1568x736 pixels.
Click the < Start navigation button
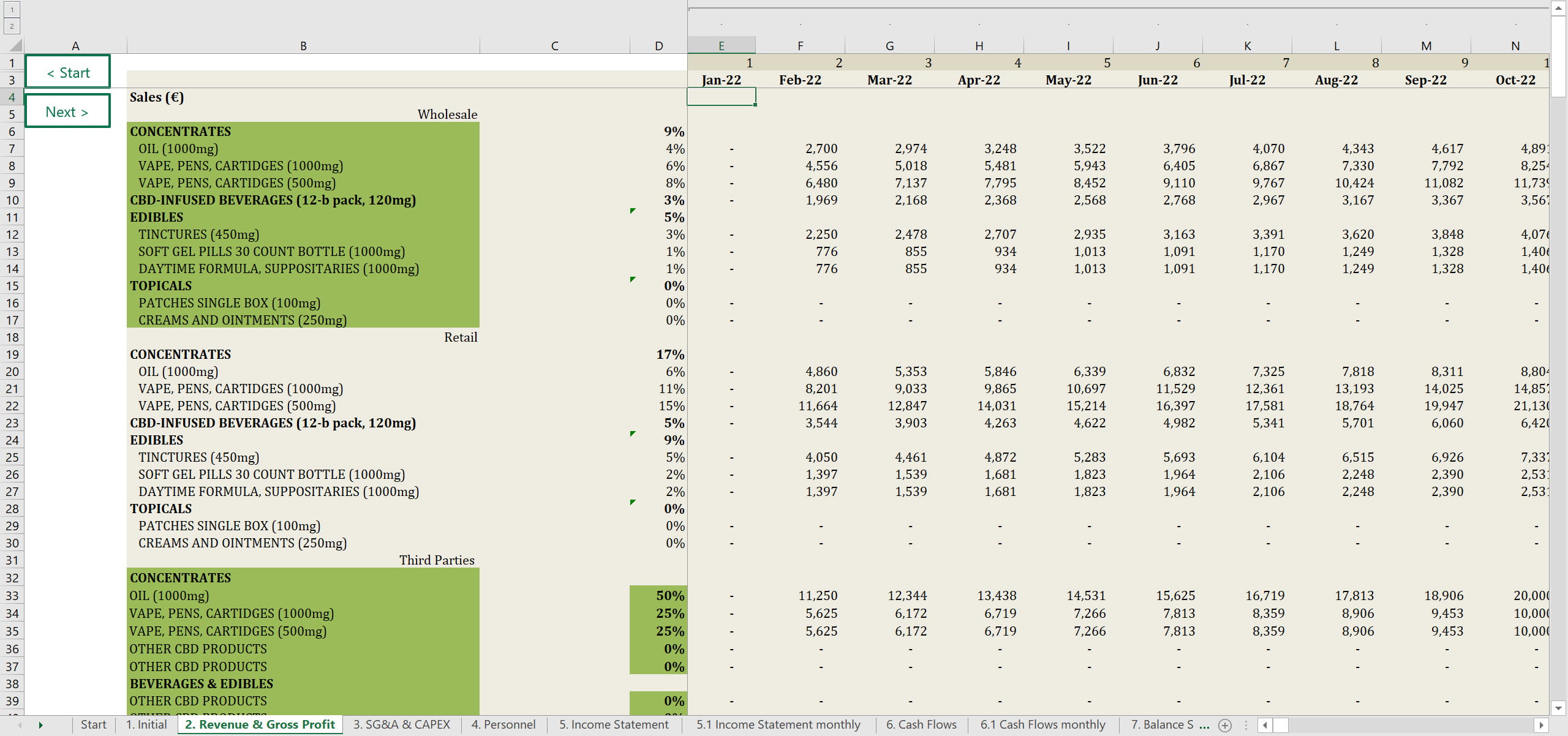[68, 72]
